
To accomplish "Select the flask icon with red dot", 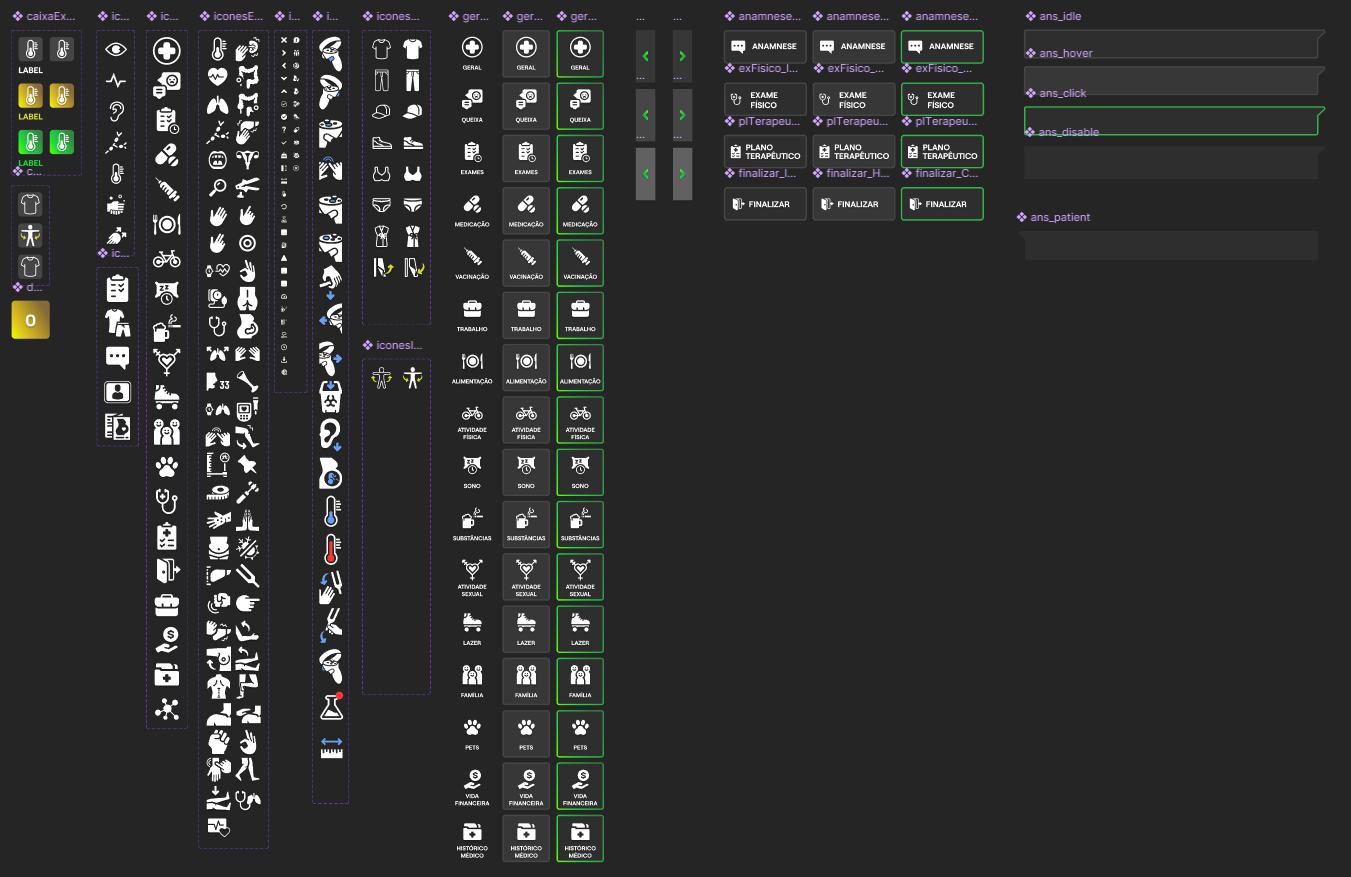I will pyautogui.click(x=331, y=706).
